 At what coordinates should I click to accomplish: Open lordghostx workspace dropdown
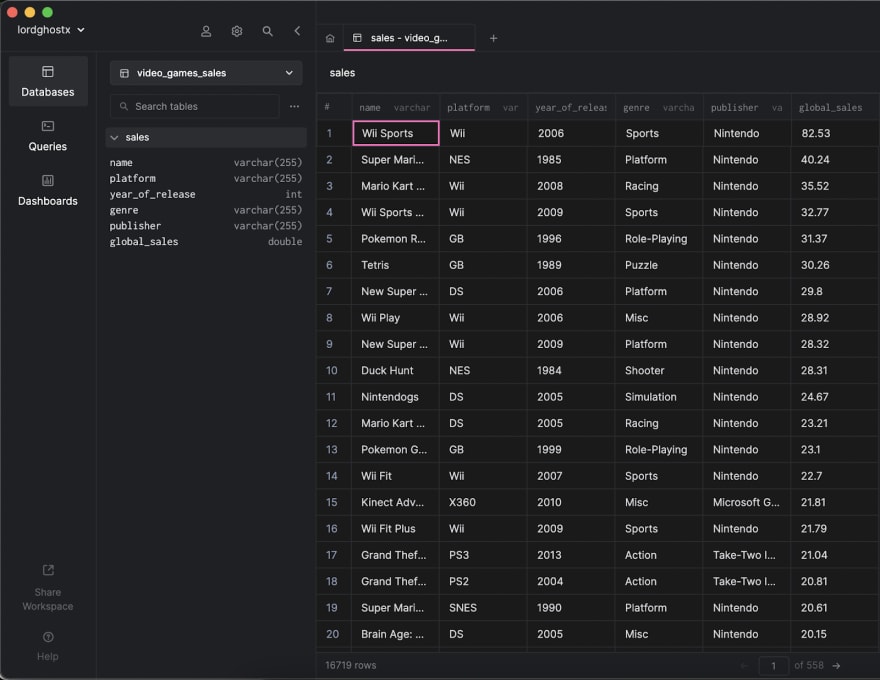[51, 30]
